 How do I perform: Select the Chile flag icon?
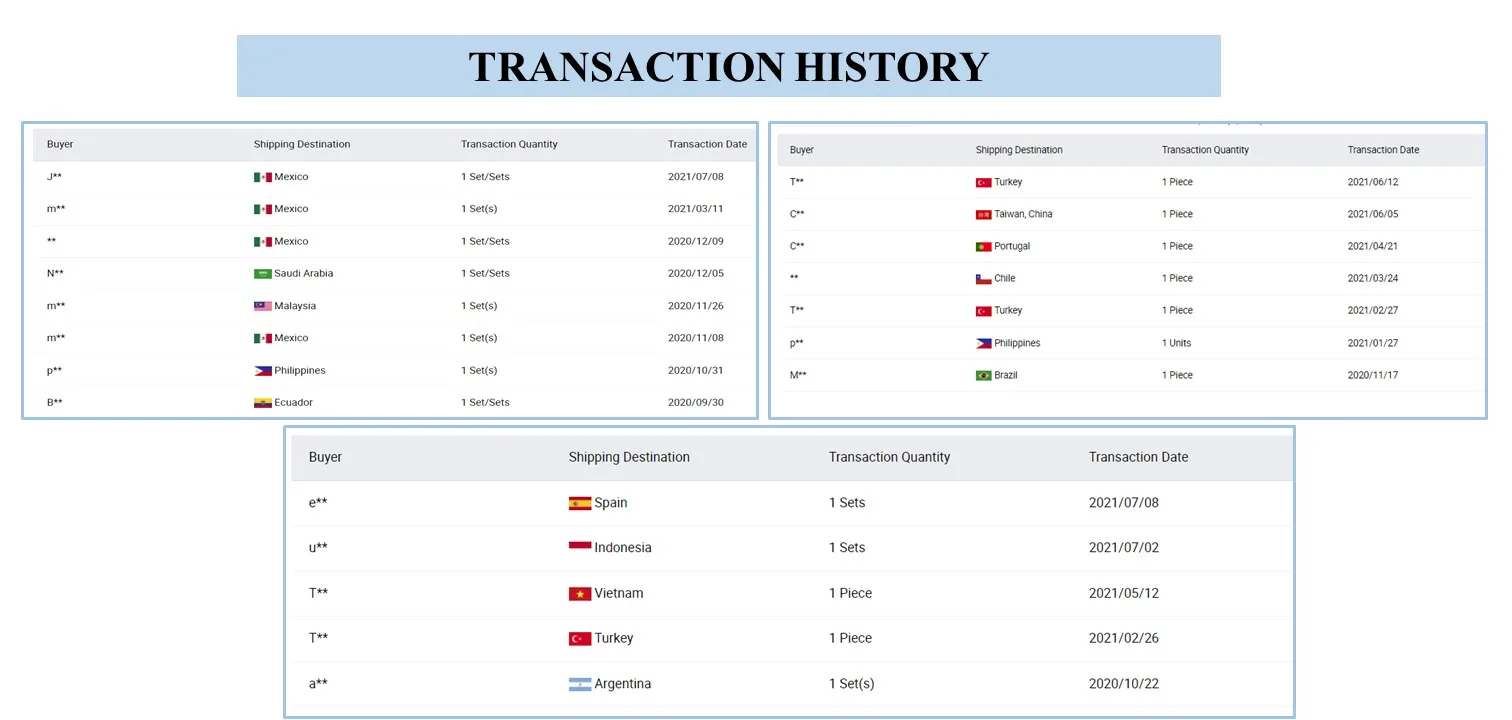[x=984, y=278]
